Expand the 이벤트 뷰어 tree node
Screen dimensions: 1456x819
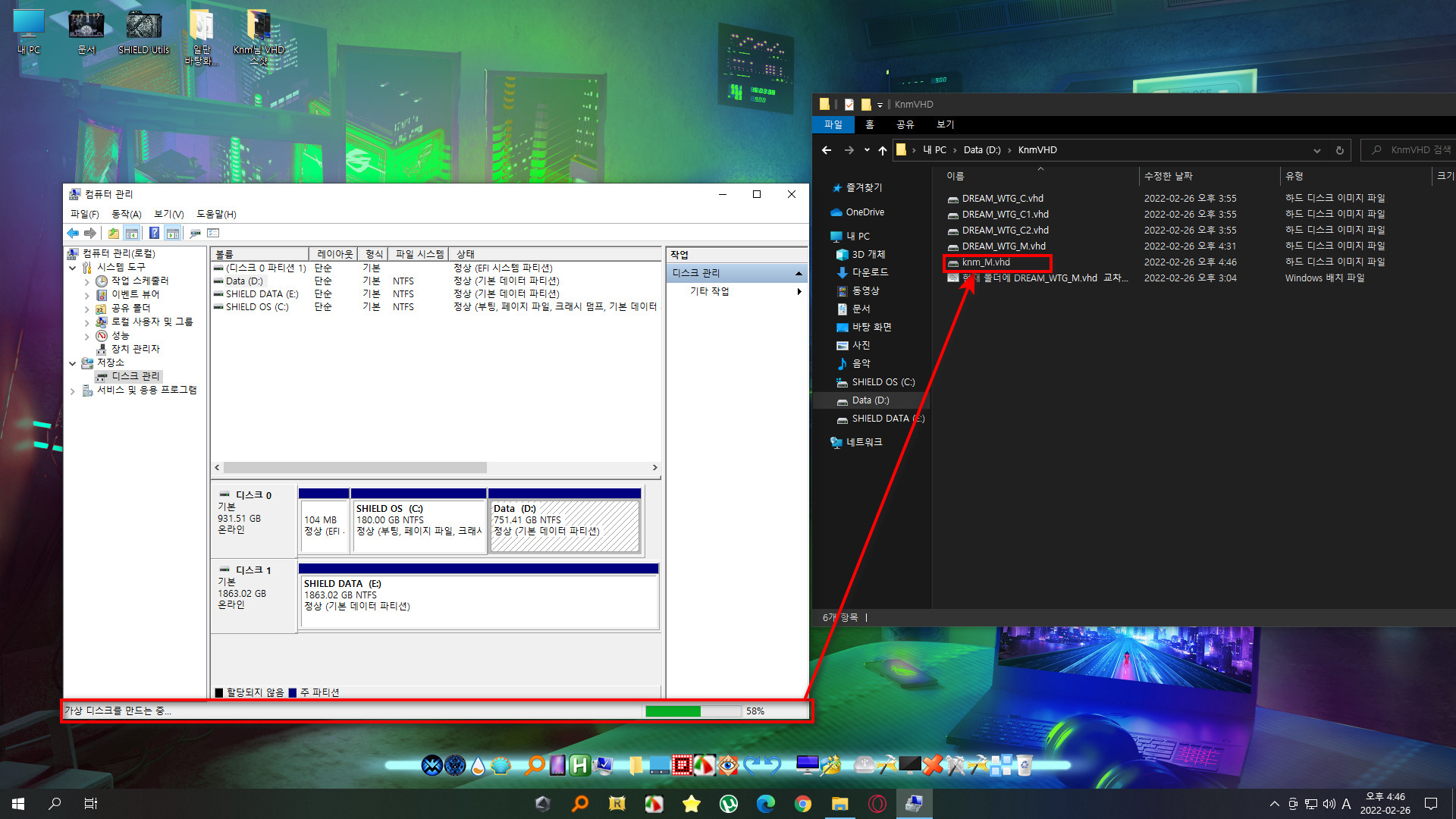pyautogui.click(x=86, y=295)
